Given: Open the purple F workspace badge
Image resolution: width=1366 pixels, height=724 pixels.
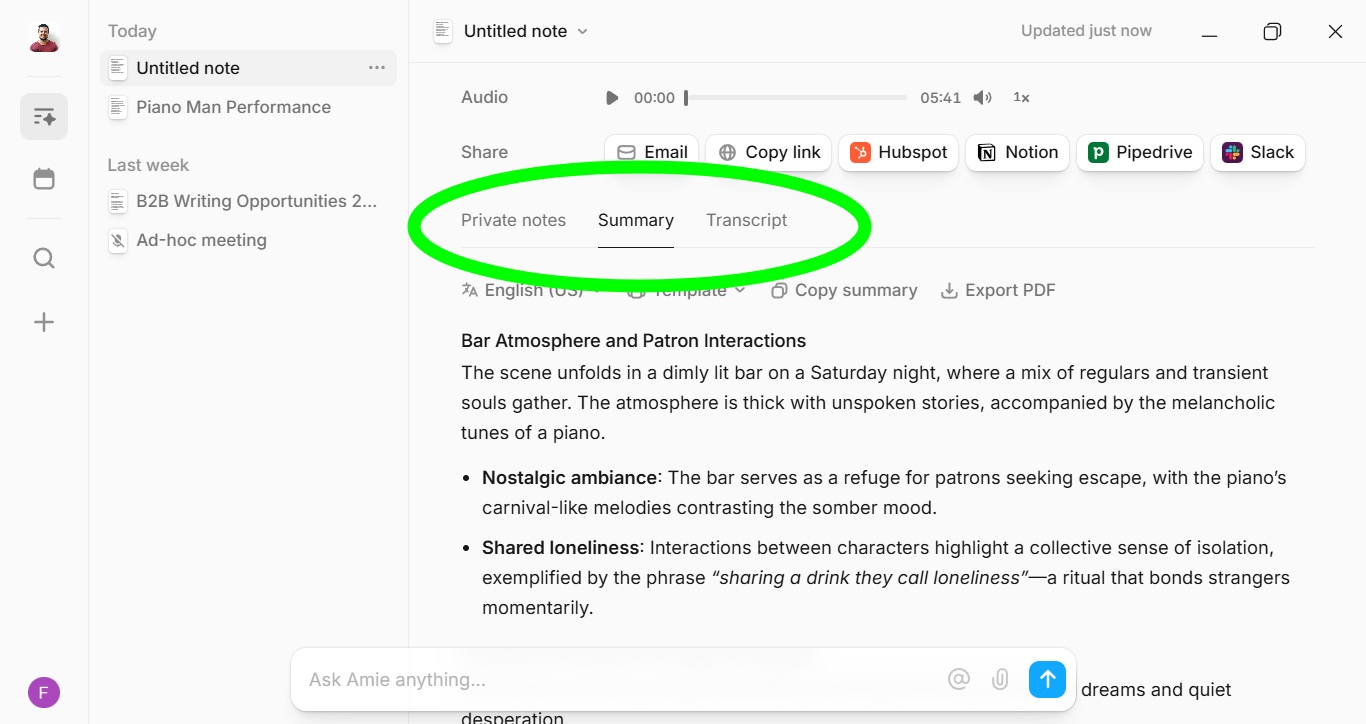Looking at the screenshot, I should (x=44, y=692).
